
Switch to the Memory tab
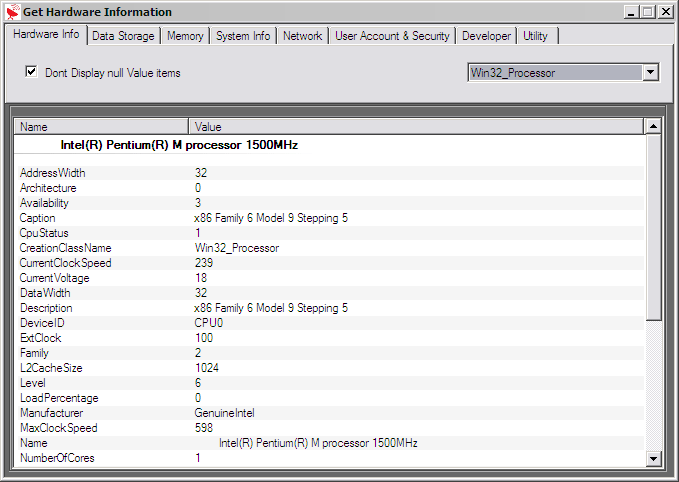(x=185, y=36)
